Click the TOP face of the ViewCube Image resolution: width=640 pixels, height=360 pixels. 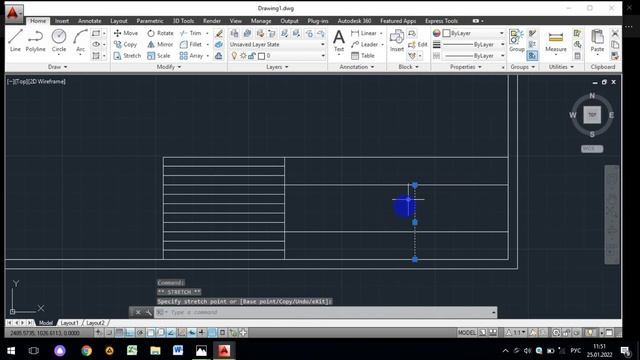[592, 115]
